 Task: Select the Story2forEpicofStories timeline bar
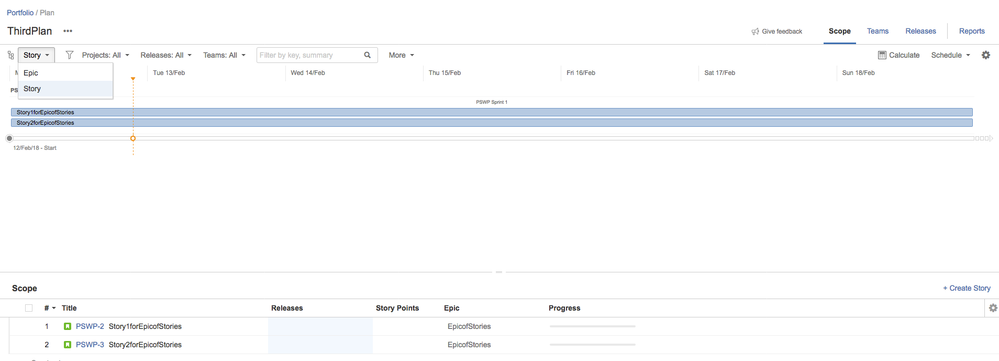point(492,122)
